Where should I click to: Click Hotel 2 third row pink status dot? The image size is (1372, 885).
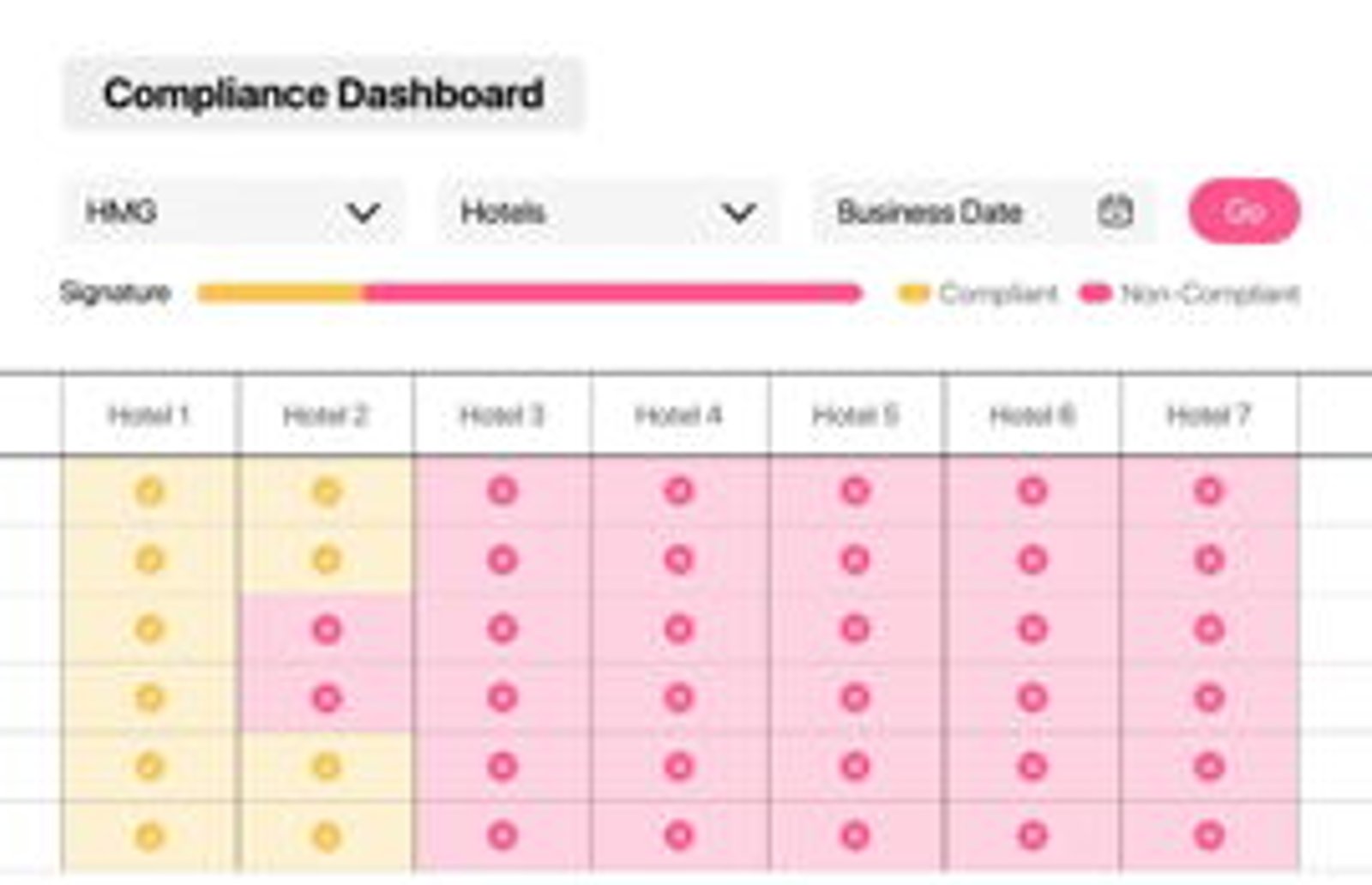click(x=326, y=629)
